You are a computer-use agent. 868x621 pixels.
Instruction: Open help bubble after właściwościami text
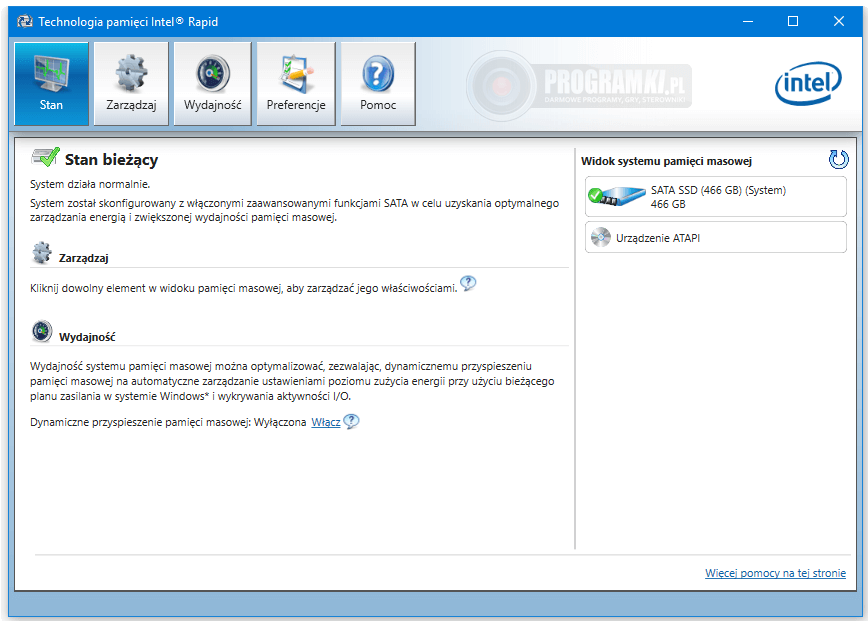468,283
